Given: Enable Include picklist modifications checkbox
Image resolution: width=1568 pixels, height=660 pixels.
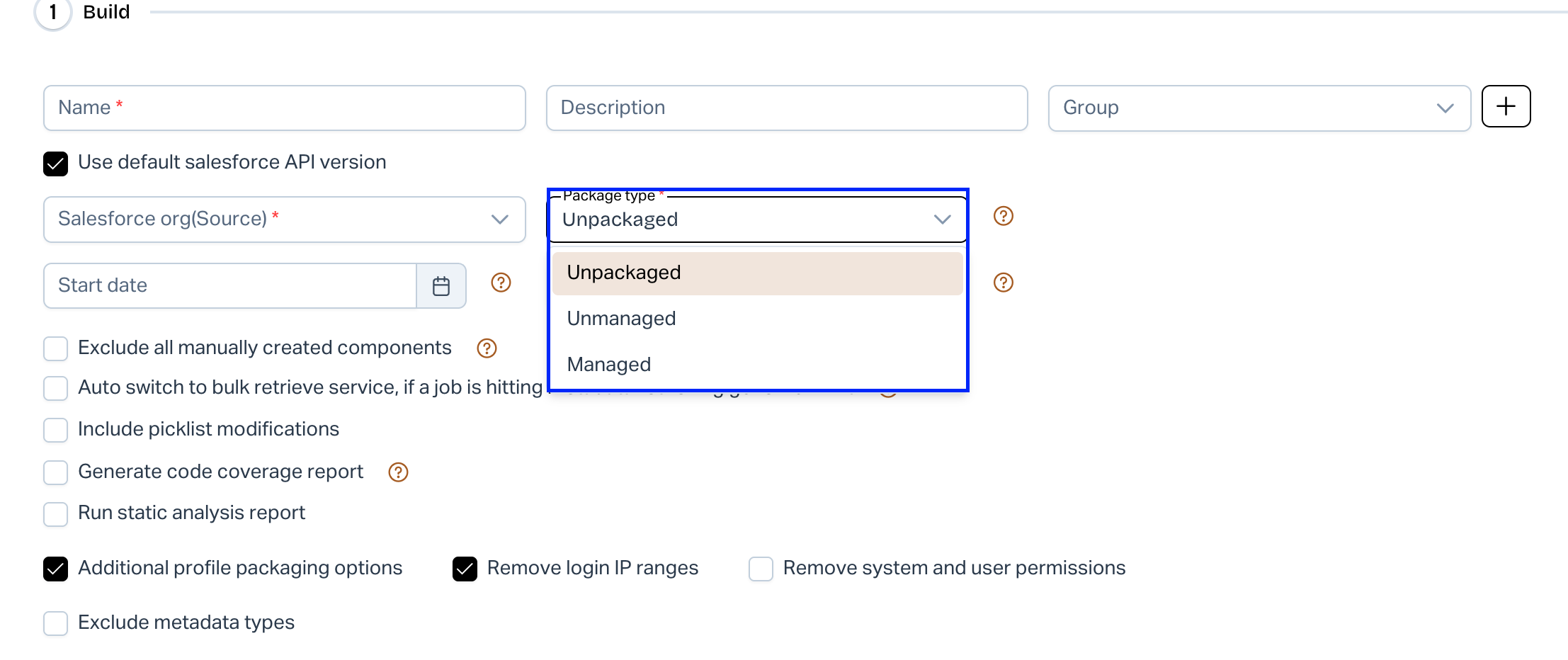Looking at the screenshot, I should (55, 430).
